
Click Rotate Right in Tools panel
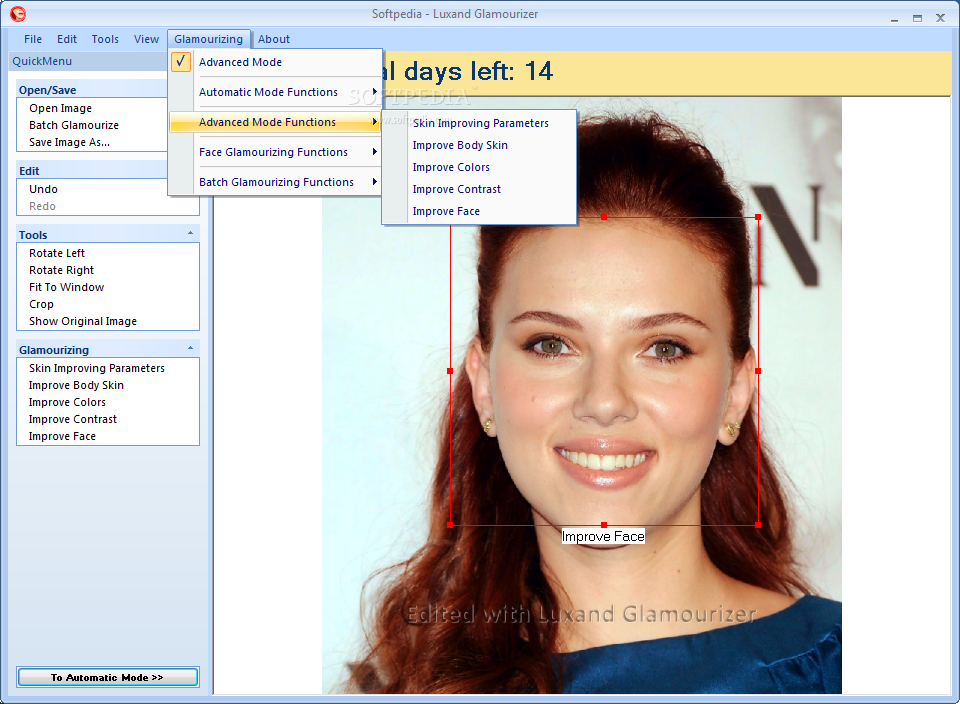(61, 270)
